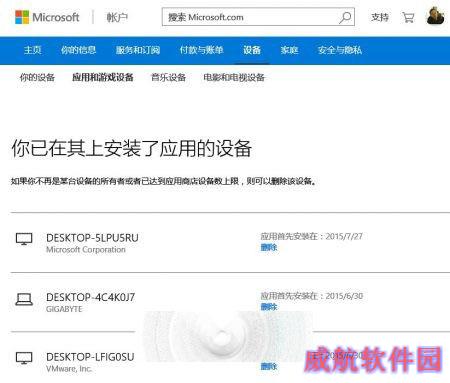Select the device name DESKTOP-4C4K0J7
Image resolution: width=450 pixels, height=383 pixels.
point(90,297)
